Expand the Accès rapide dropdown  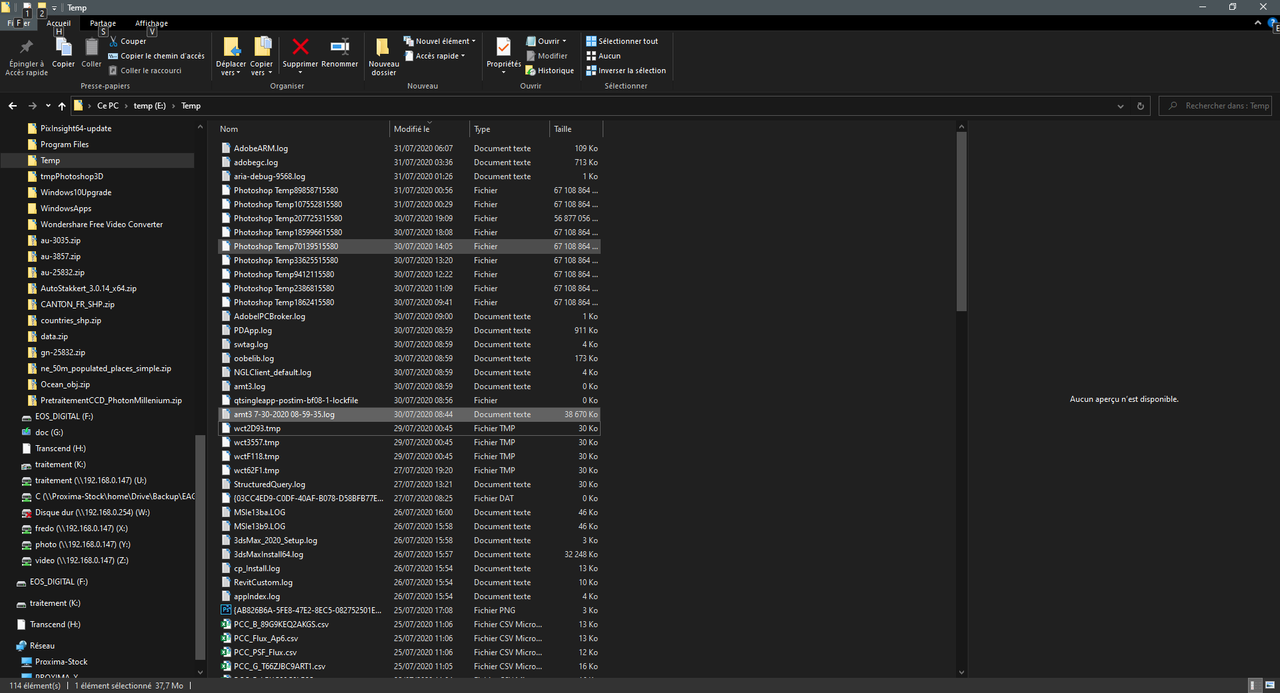[x=435, y=56]
